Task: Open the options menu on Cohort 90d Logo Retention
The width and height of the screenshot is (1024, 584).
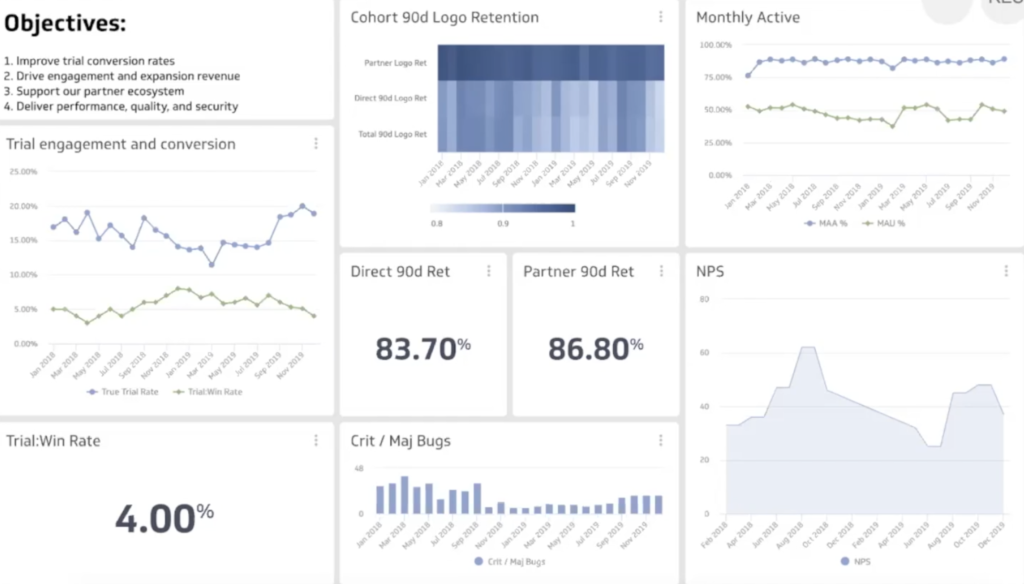Action: pyautogui.click(x=661, y=17)
